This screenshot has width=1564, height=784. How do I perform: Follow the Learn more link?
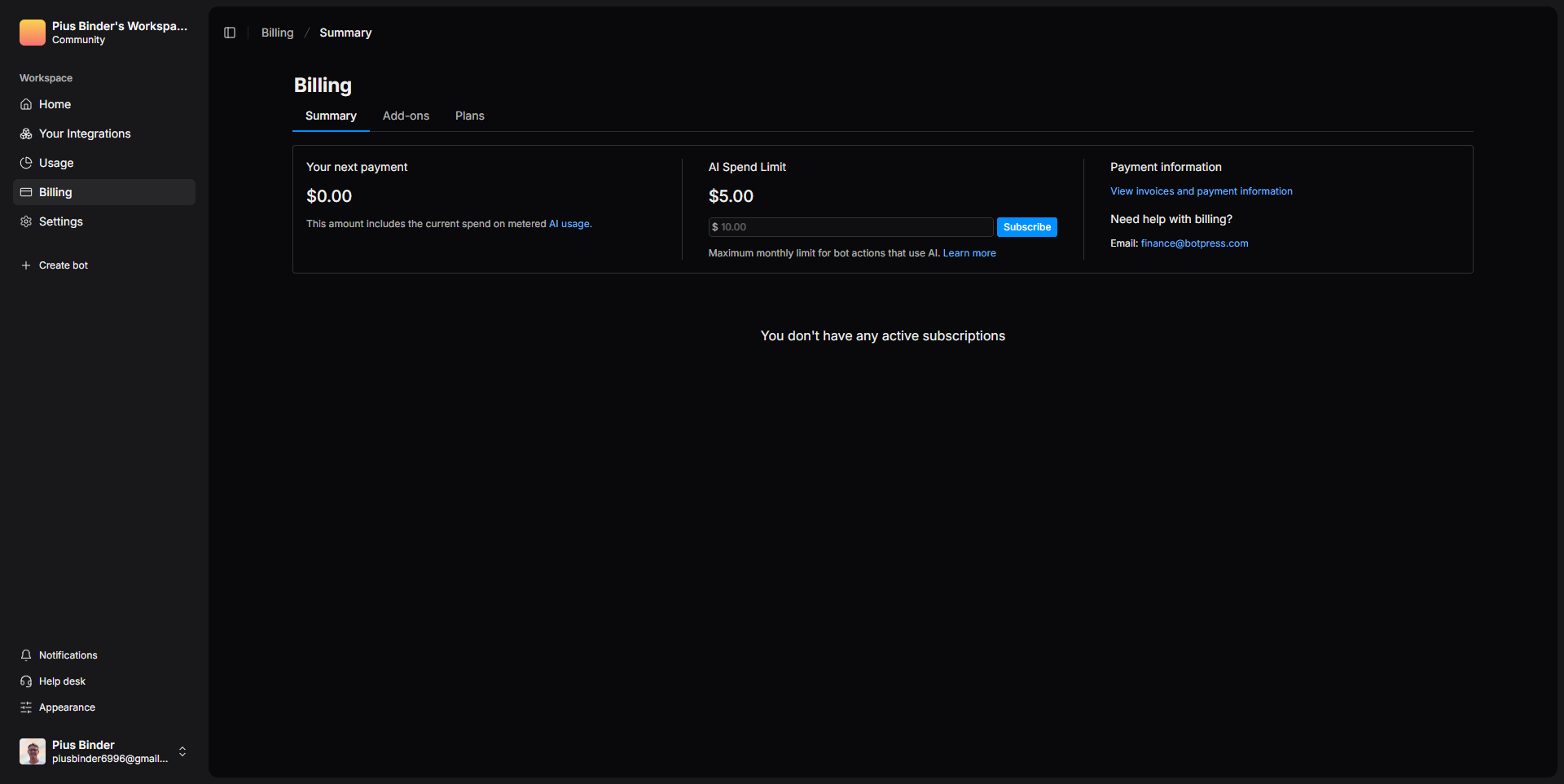(x=969, y=253)
